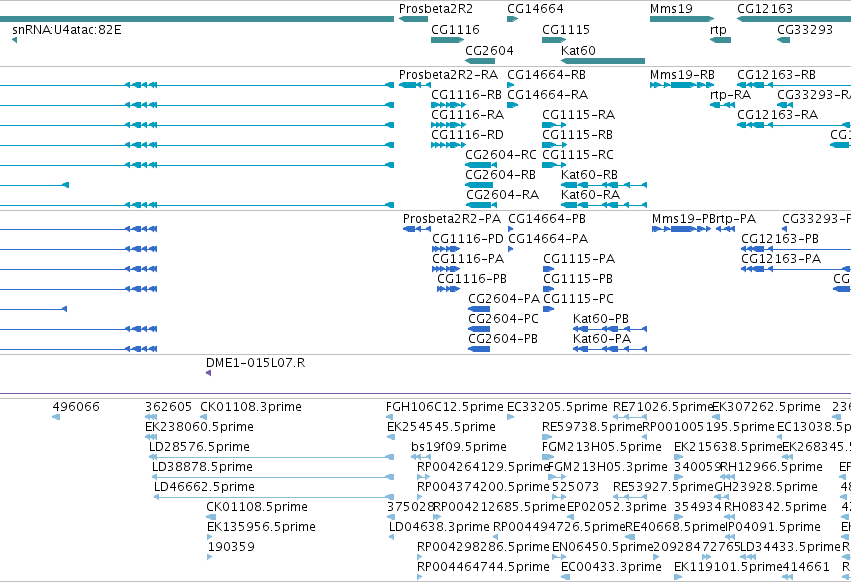This screenshot has height=582, width=851.
Task: Select EST label CK01108.5prime
Action: [257, 507]
